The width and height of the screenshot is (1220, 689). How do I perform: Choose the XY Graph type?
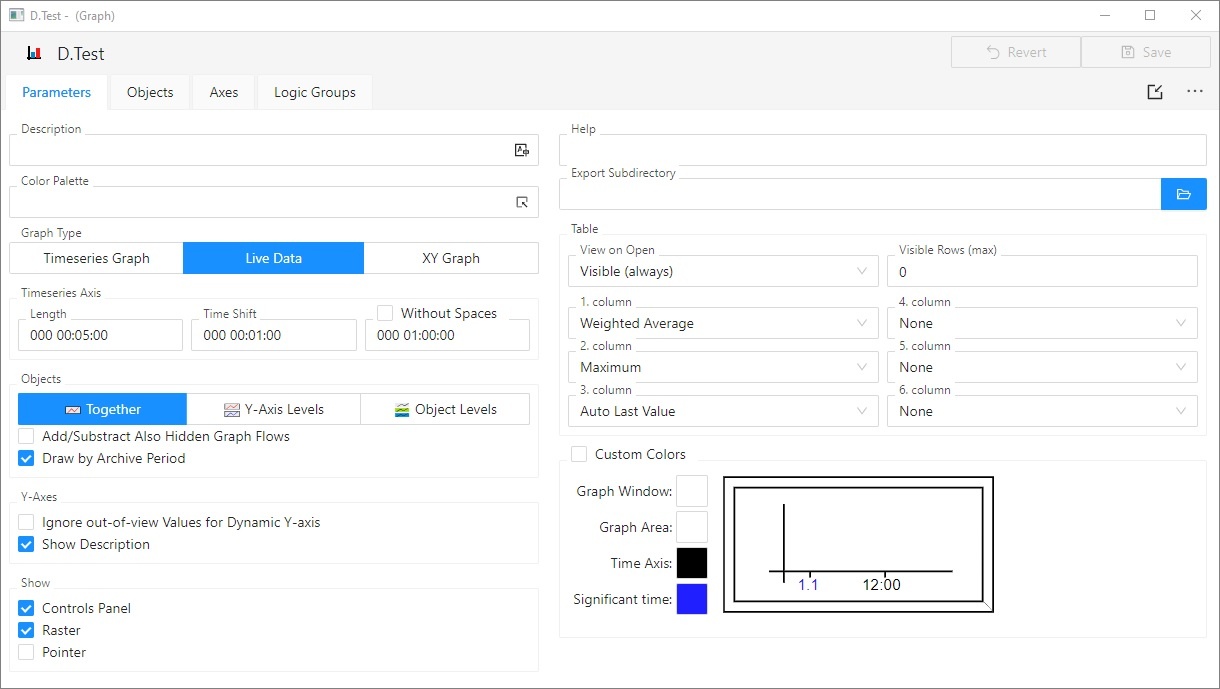tap(451, 258)
